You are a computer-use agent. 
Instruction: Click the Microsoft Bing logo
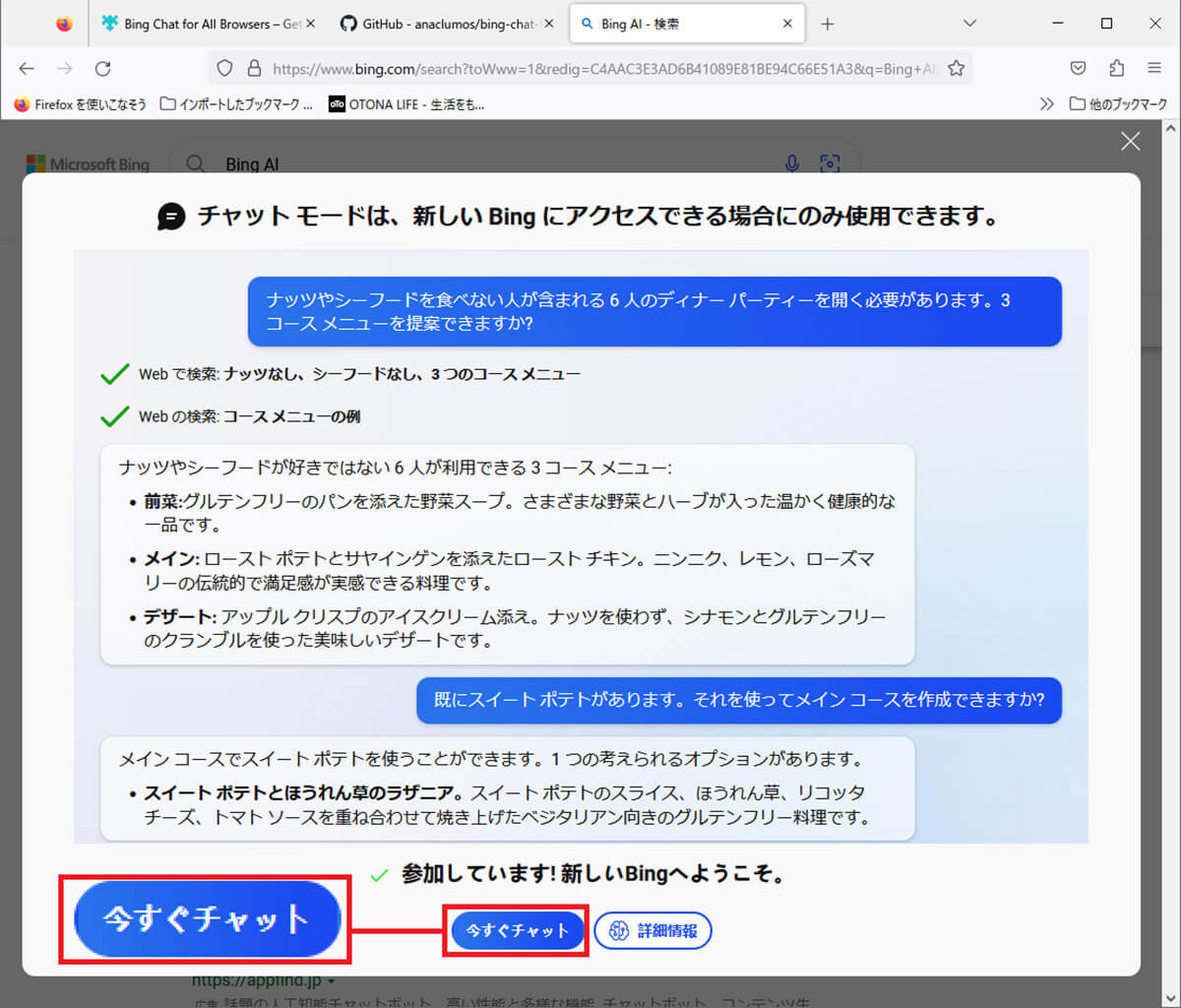click(x=88, y=164)
